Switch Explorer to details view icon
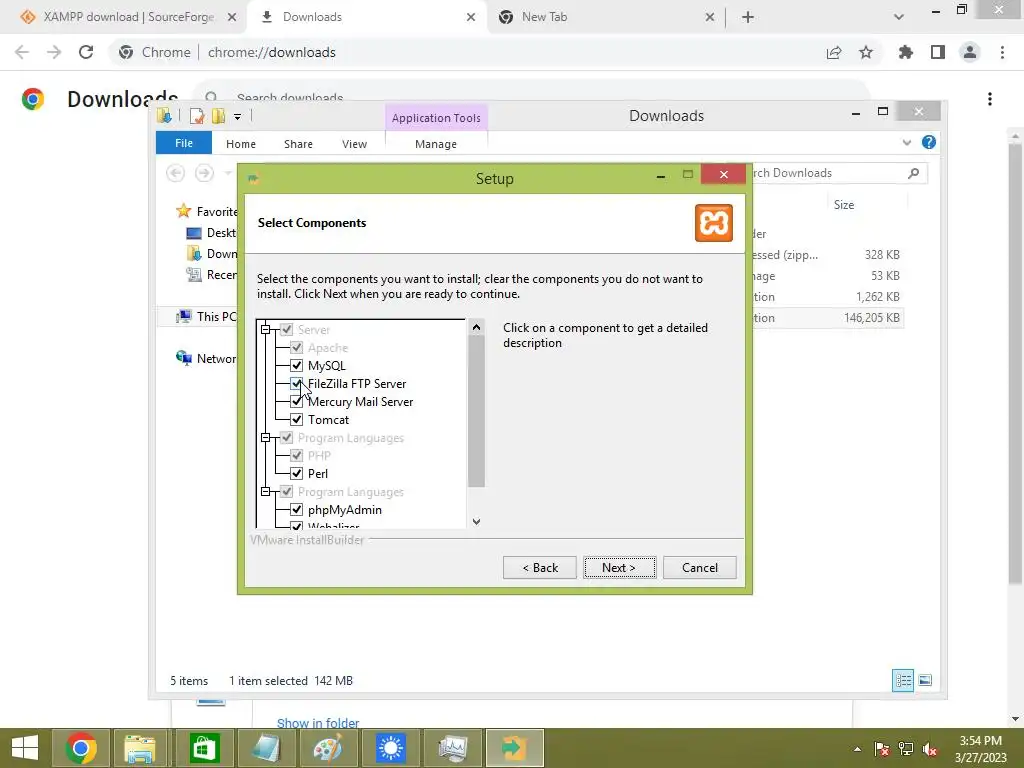The width and height of the screenshot is (1024, 768). pyautogui.click(x=903, y=680)
